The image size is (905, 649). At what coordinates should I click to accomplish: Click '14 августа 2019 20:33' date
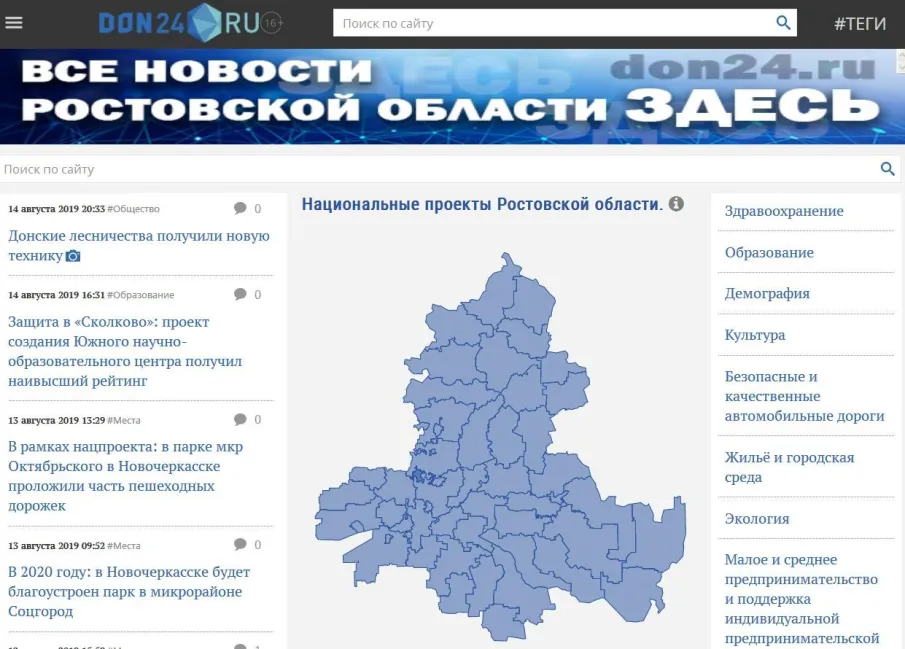click(x=57, y=209)
